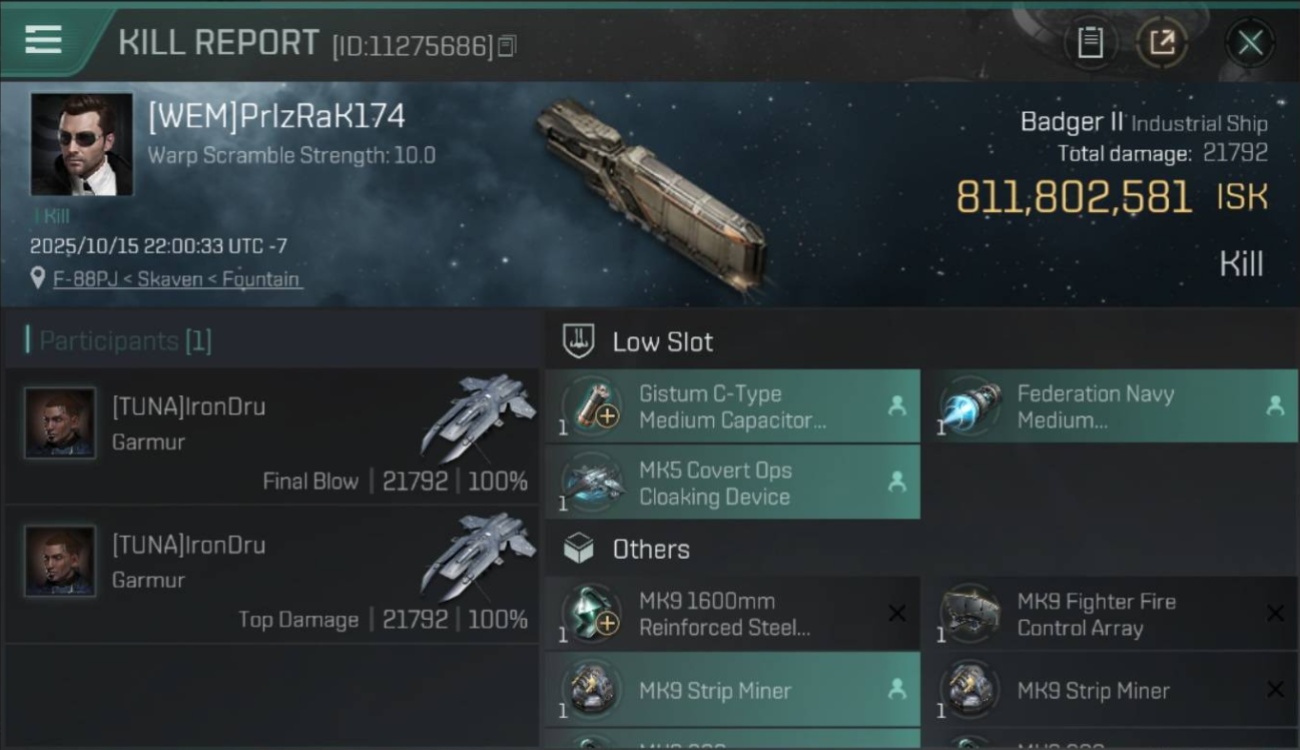Click the destroyed MK9 Strip Miner with the X
Image resolution: width=1300 pixels, height=750 pixels.
(1111, 689)
